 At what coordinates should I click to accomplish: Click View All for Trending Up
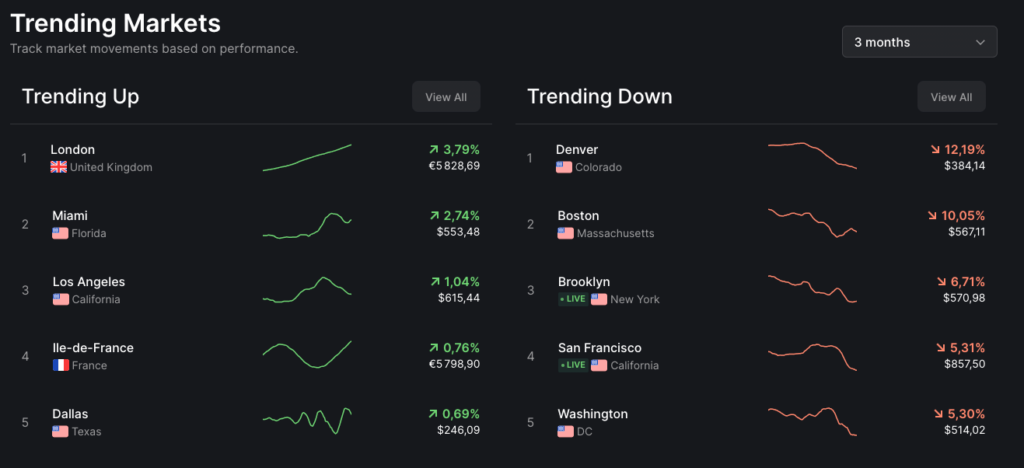pos(446,97)
